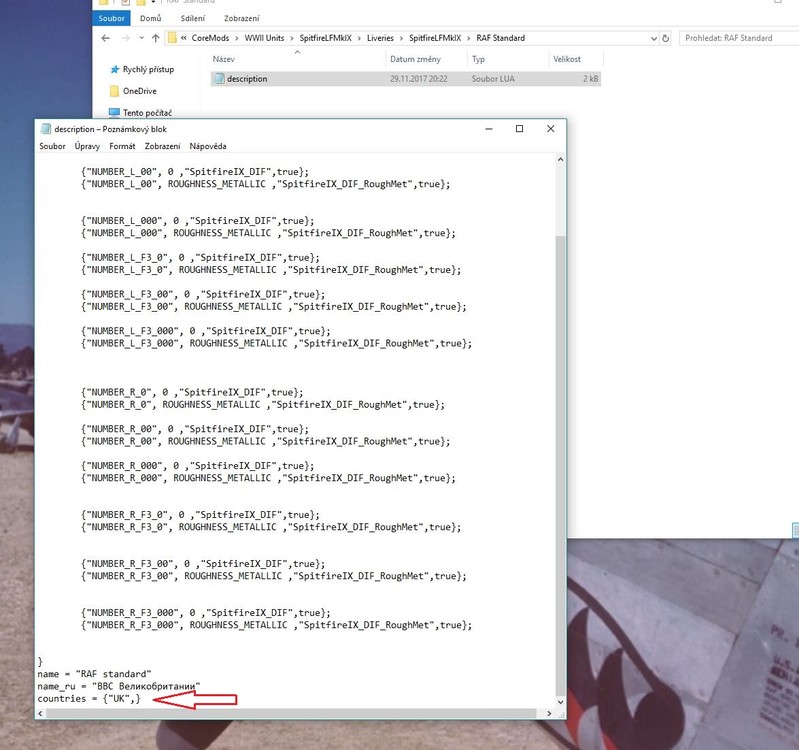
Task: Click Notepad vertical scrollbar down arrow
Action: pos(561,702)
